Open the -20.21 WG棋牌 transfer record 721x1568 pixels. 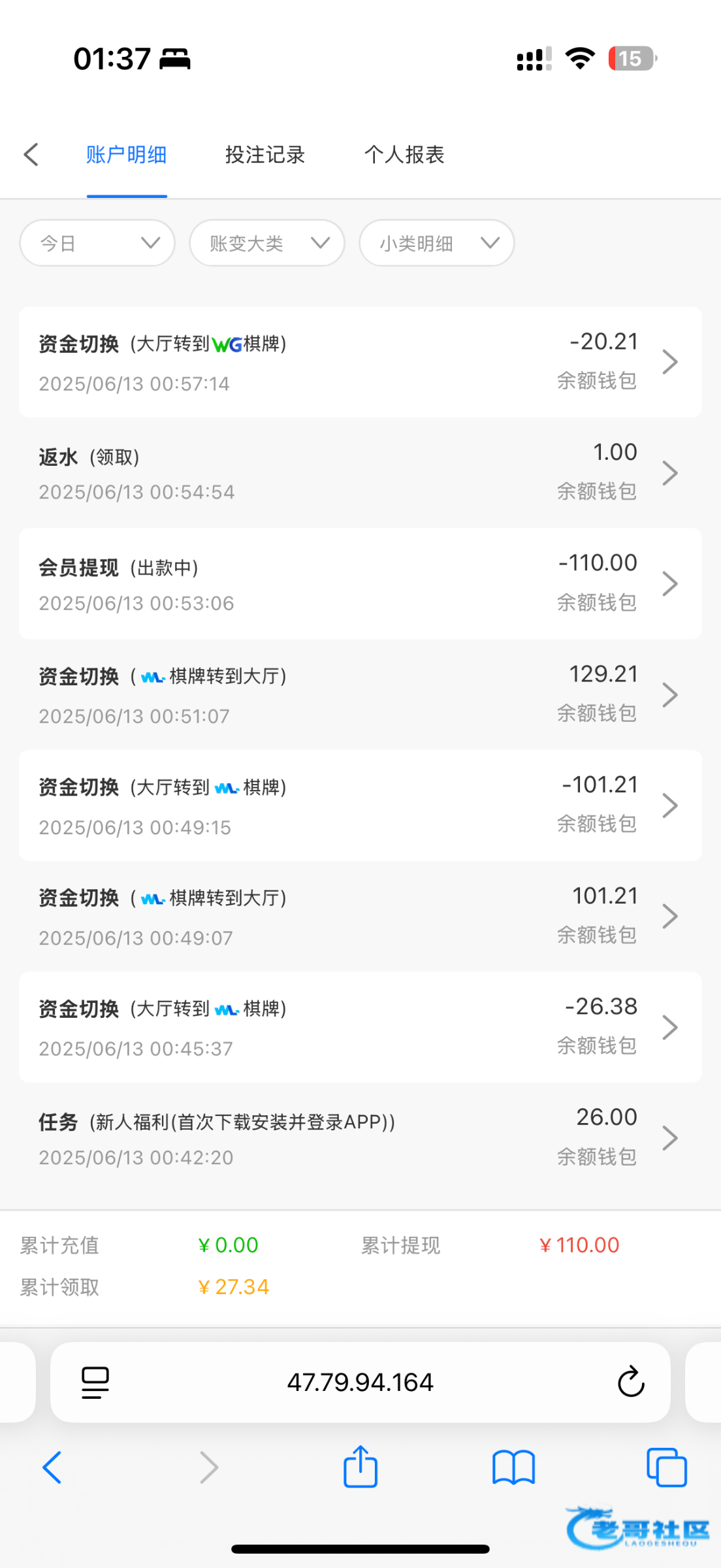tap(360, 362)
